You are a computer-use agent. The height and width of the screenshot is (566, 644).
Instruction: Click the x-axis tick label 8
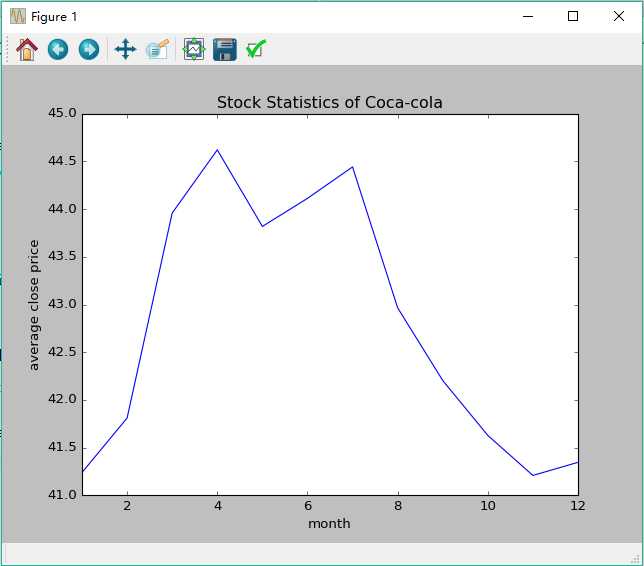398,506
